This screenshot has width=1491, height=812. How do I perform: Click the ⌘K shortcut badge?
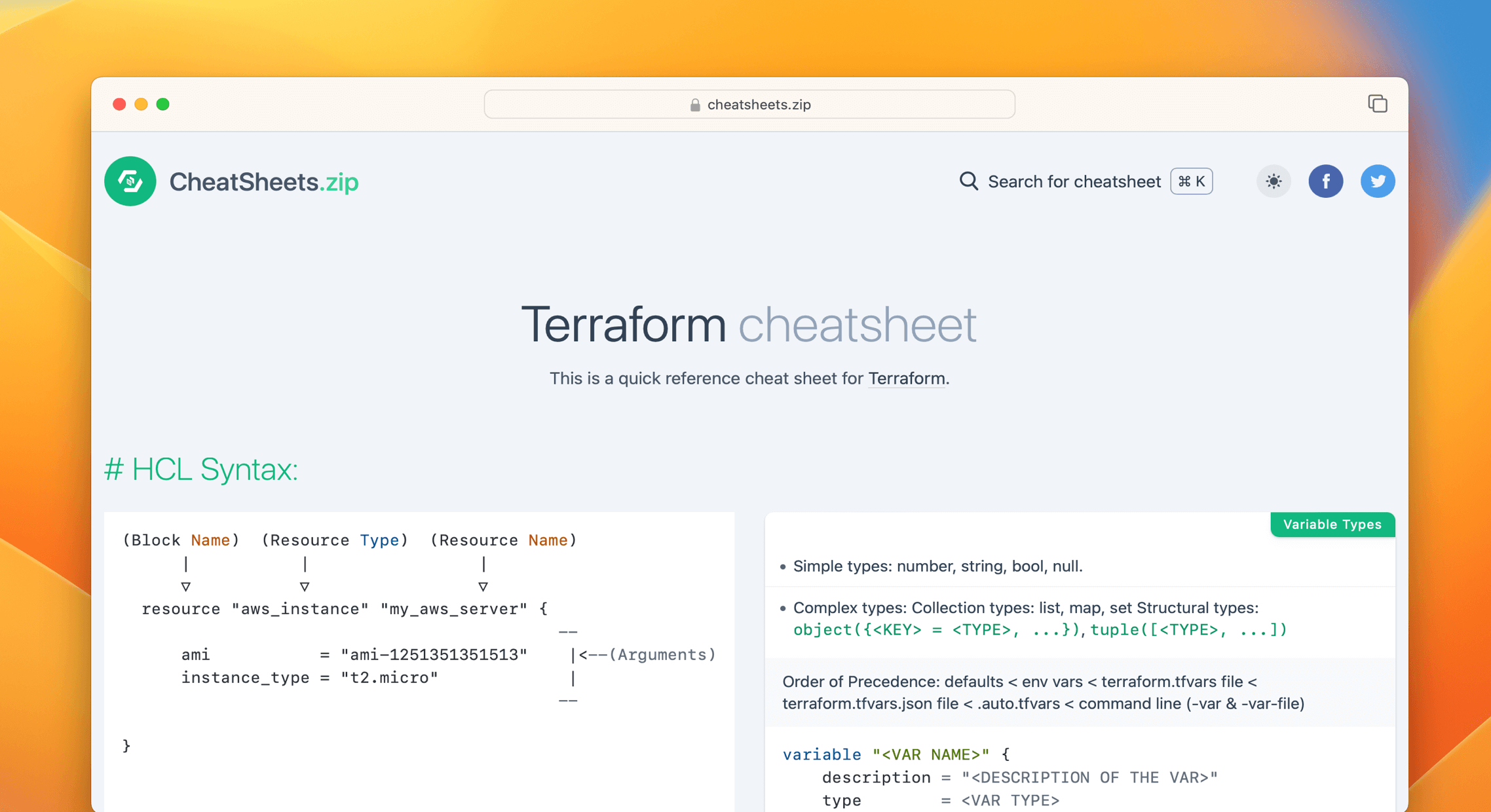point(1191,181)
